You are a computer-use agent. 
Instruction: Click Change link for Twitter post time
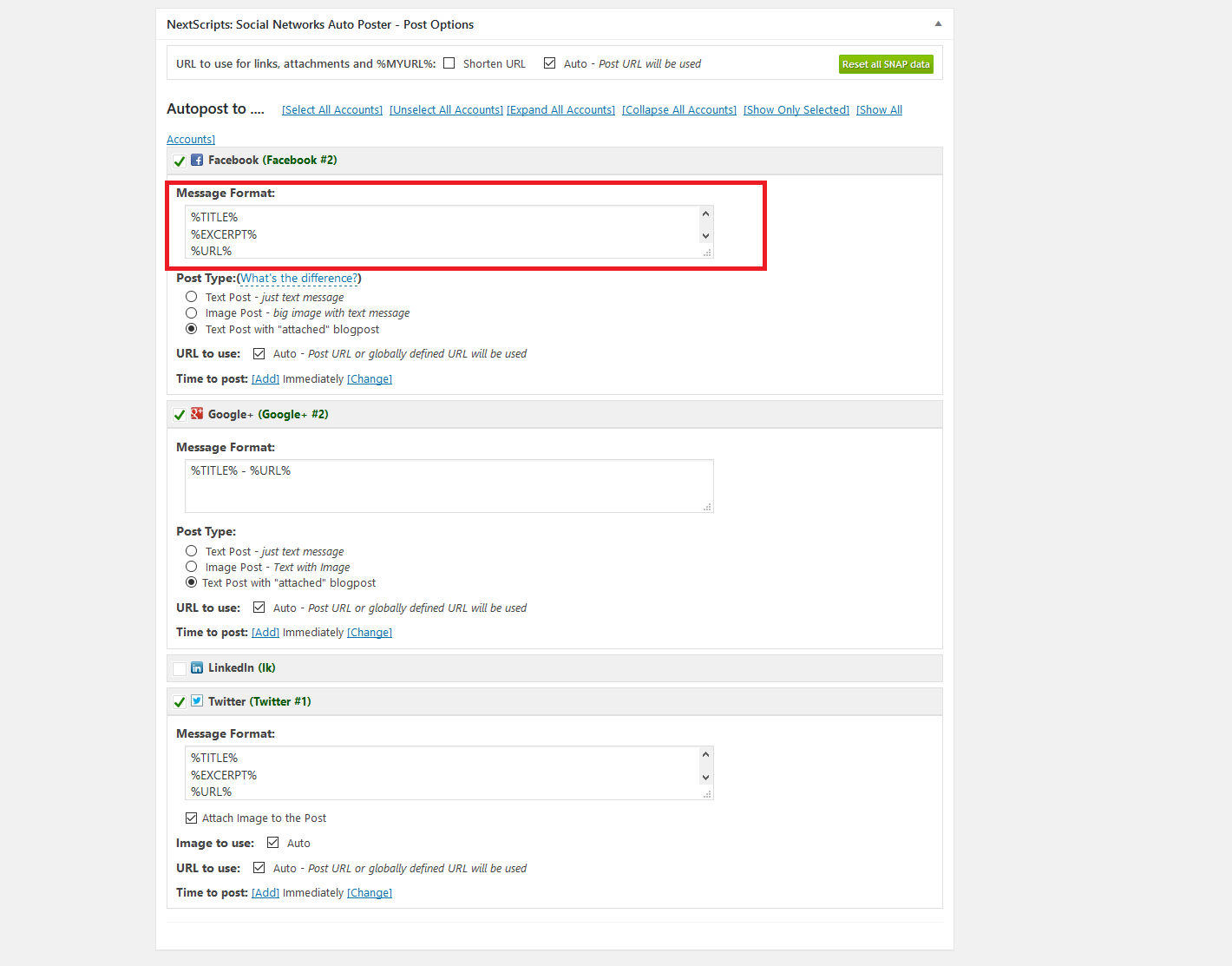(370, 893)
